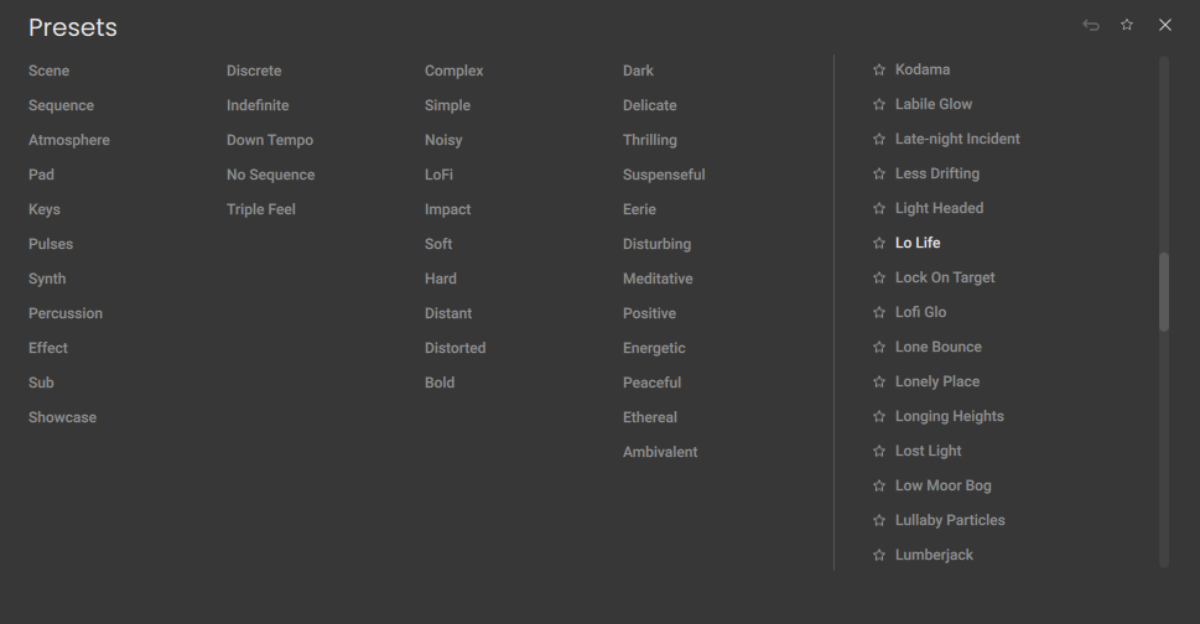The image size is (1200, 624).
Task: Toggle star beside Lofi Glo
Action: tap(879, 312)
